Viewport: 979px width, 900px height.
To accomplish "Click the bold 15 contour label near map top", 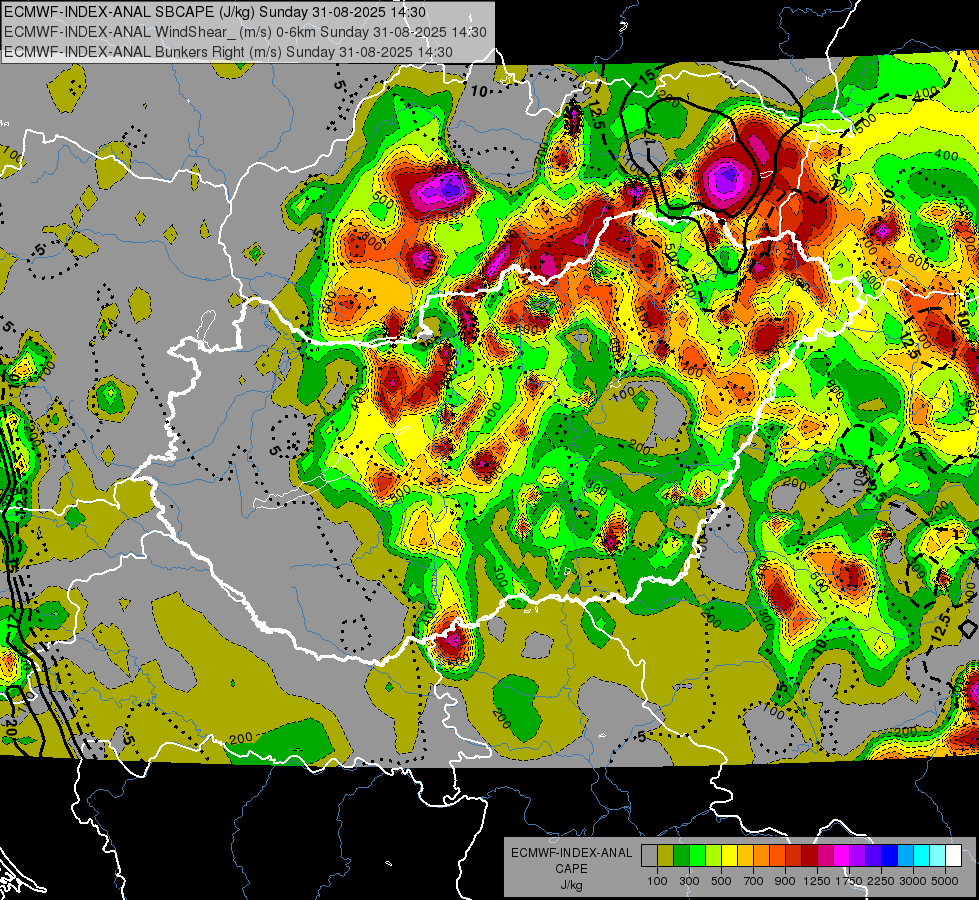I will coord(647,77).
